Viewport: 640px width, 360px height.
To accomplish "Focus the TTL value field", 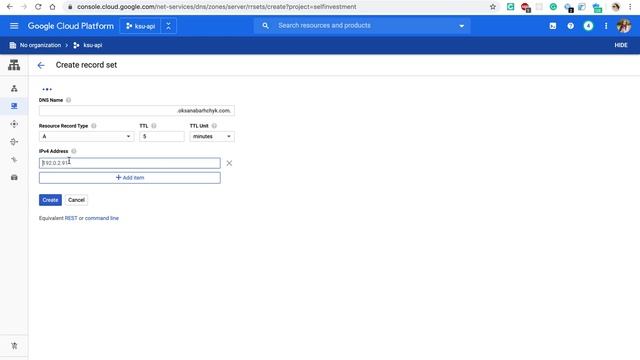I will 162,136.
